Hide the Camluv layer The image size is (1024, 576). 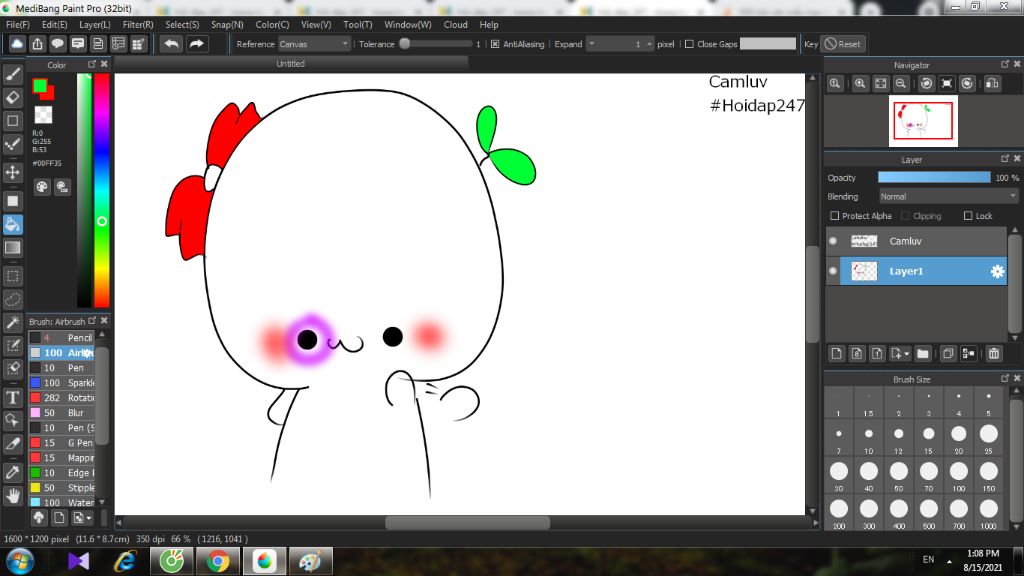833,241
